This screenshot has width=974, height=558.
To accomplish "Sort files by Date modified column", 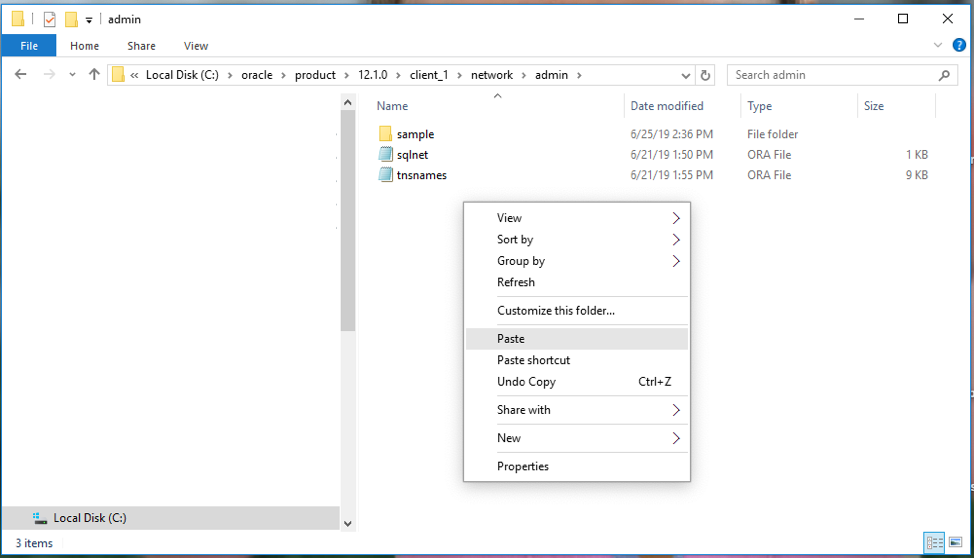I will pos(667,106).
